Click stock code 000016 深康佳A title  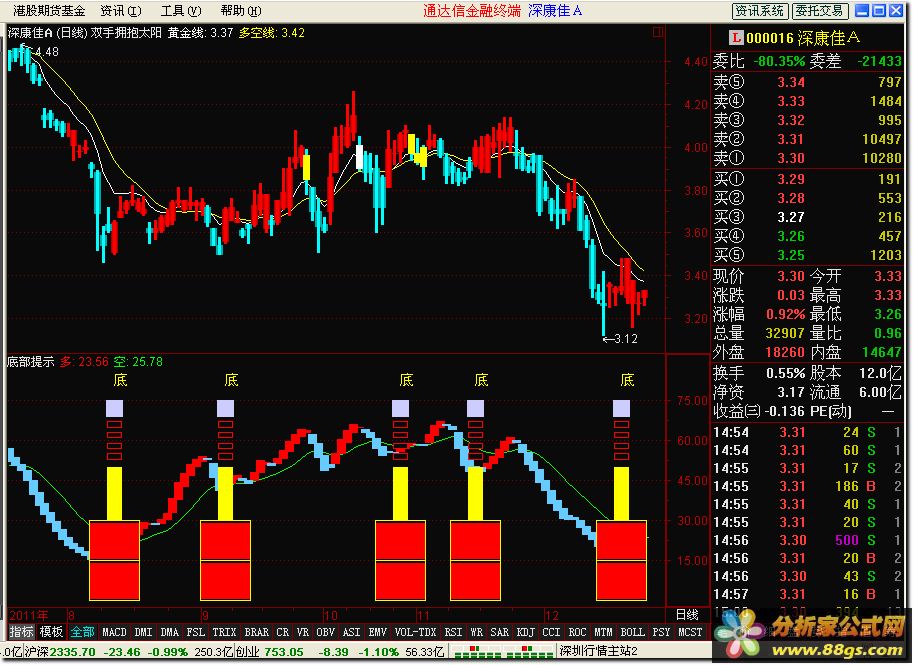[x=803, y=38]
